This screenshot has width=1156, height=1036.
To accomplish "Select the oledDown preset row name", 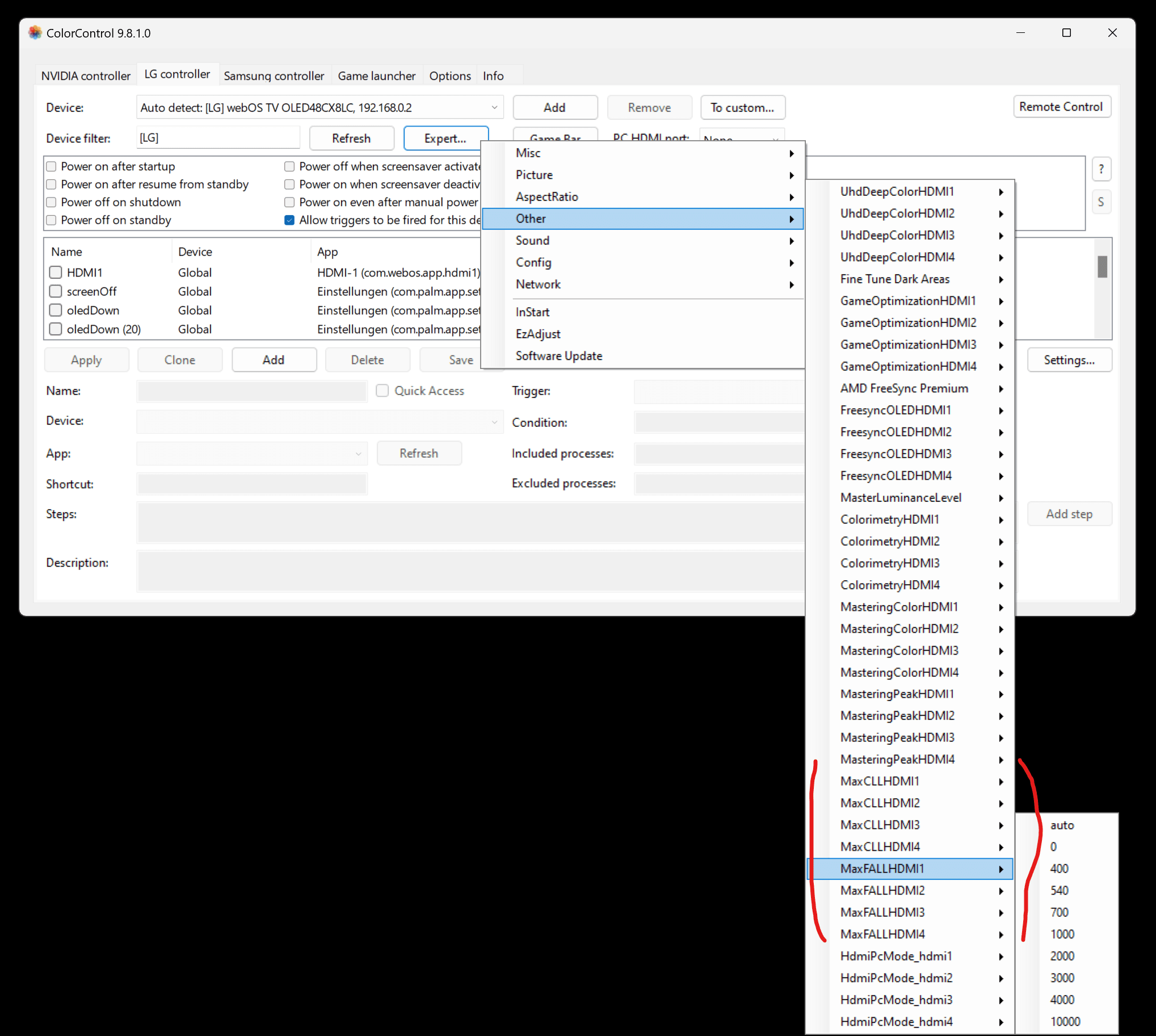I will coord(93,310).
